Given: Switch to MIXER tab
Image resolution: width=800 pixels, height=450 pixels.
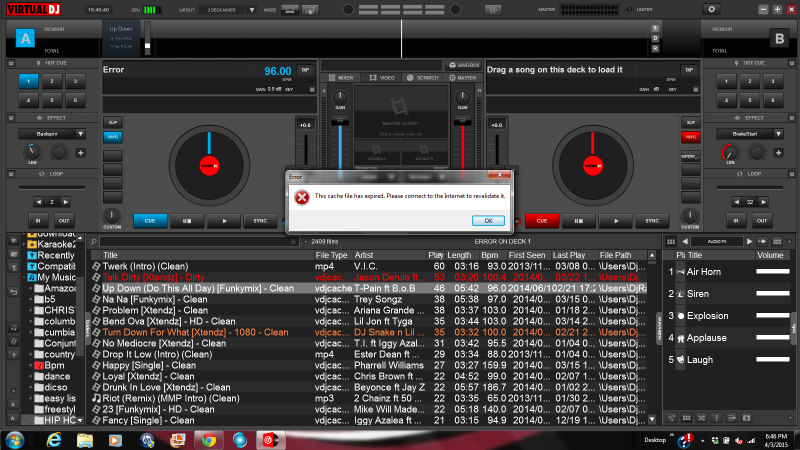Looking at the screenshot, I should tap(341, 78).
